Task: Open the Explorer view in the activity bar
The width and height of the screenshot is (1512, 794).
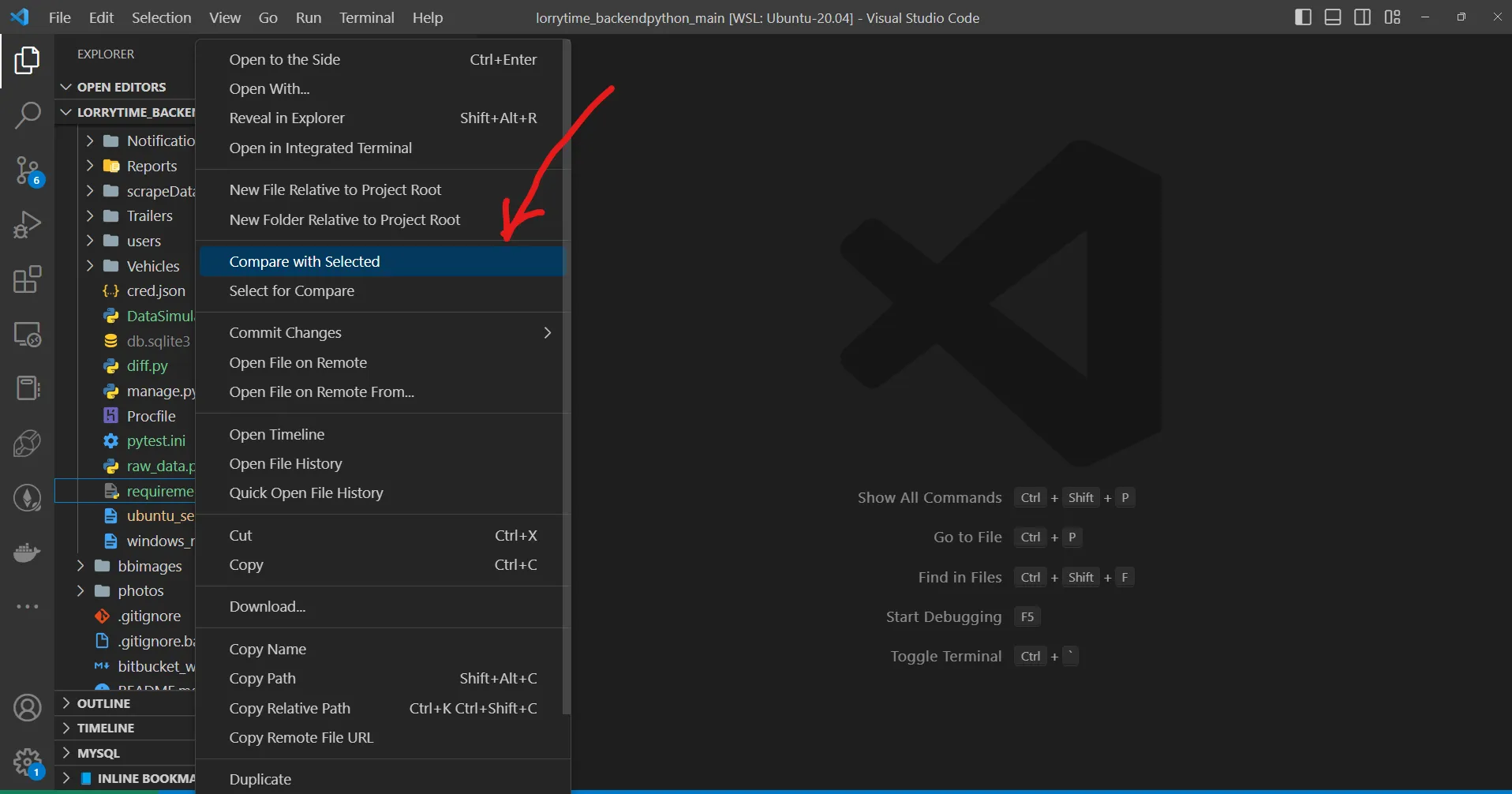Action: tap(27, 61)
